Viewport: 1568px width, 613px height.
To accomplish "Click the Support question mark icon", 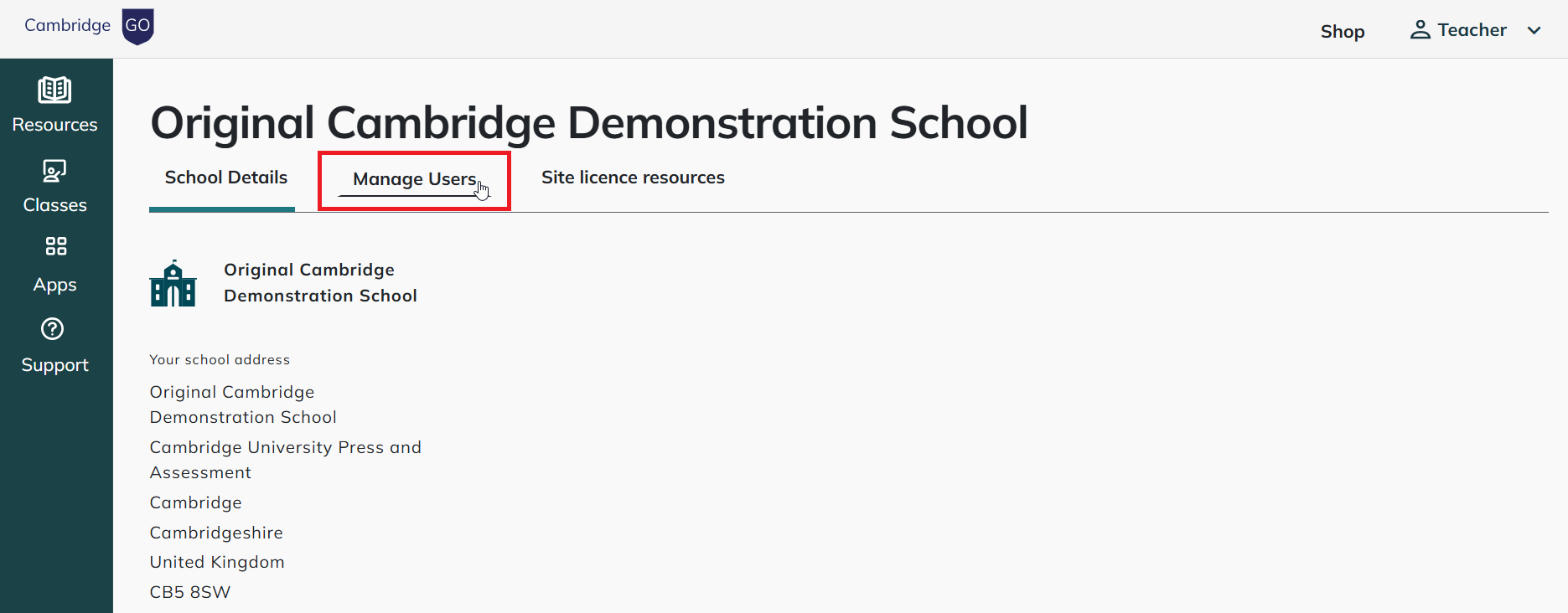I will click(x=53, y=329).
